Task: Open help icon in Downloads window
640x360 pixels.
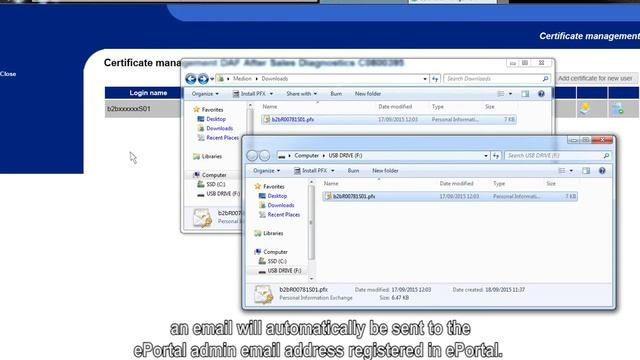Action: (541, 94)
